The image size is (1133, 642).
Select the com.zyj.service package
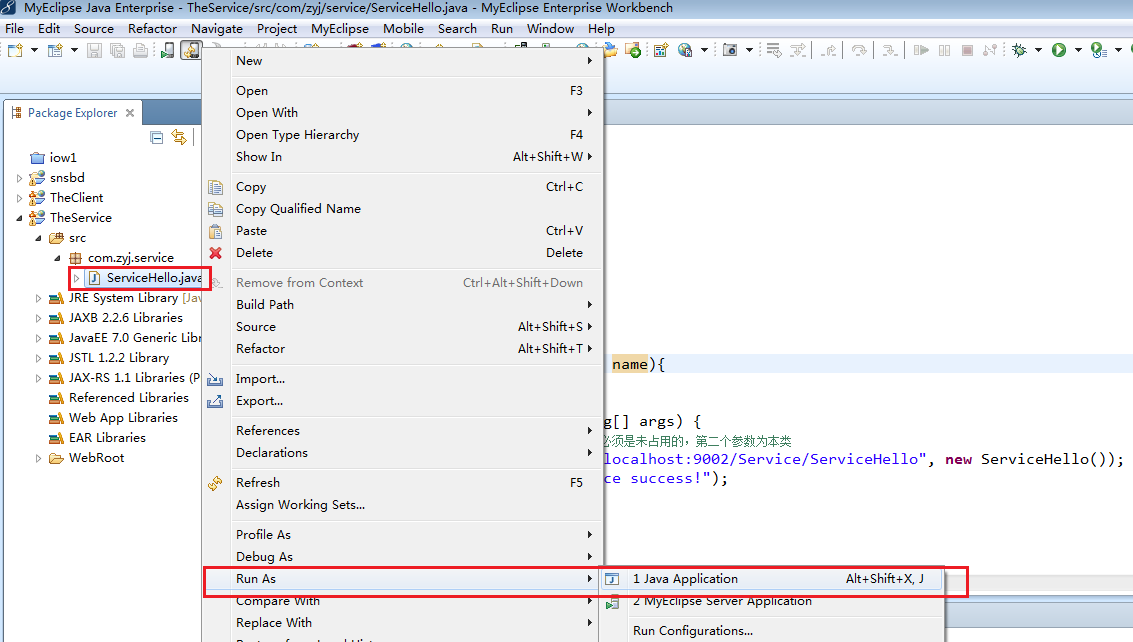130,258
